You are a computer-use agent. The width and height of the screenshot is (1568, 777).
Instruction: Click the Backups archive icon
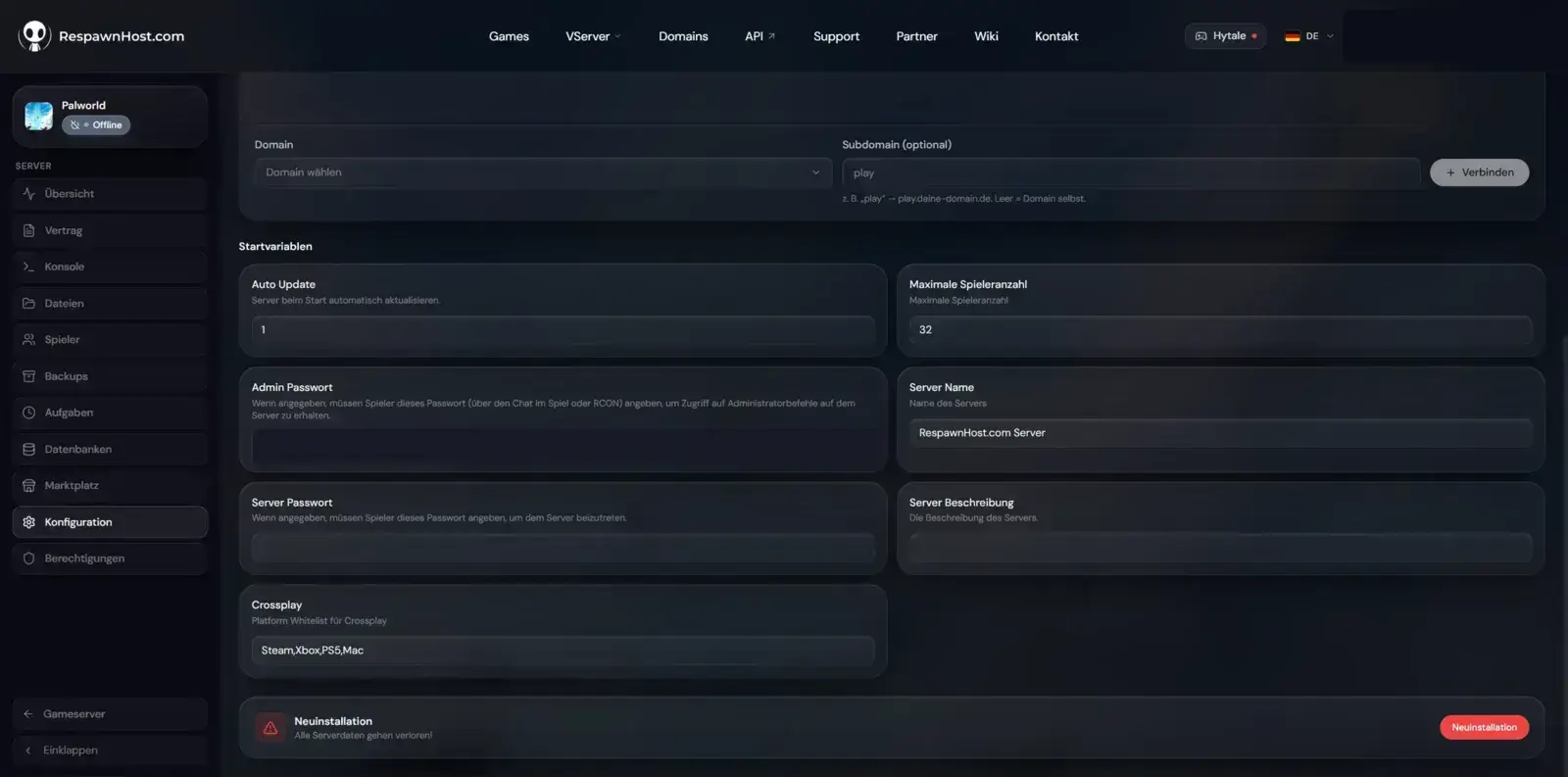pos(28,376)
